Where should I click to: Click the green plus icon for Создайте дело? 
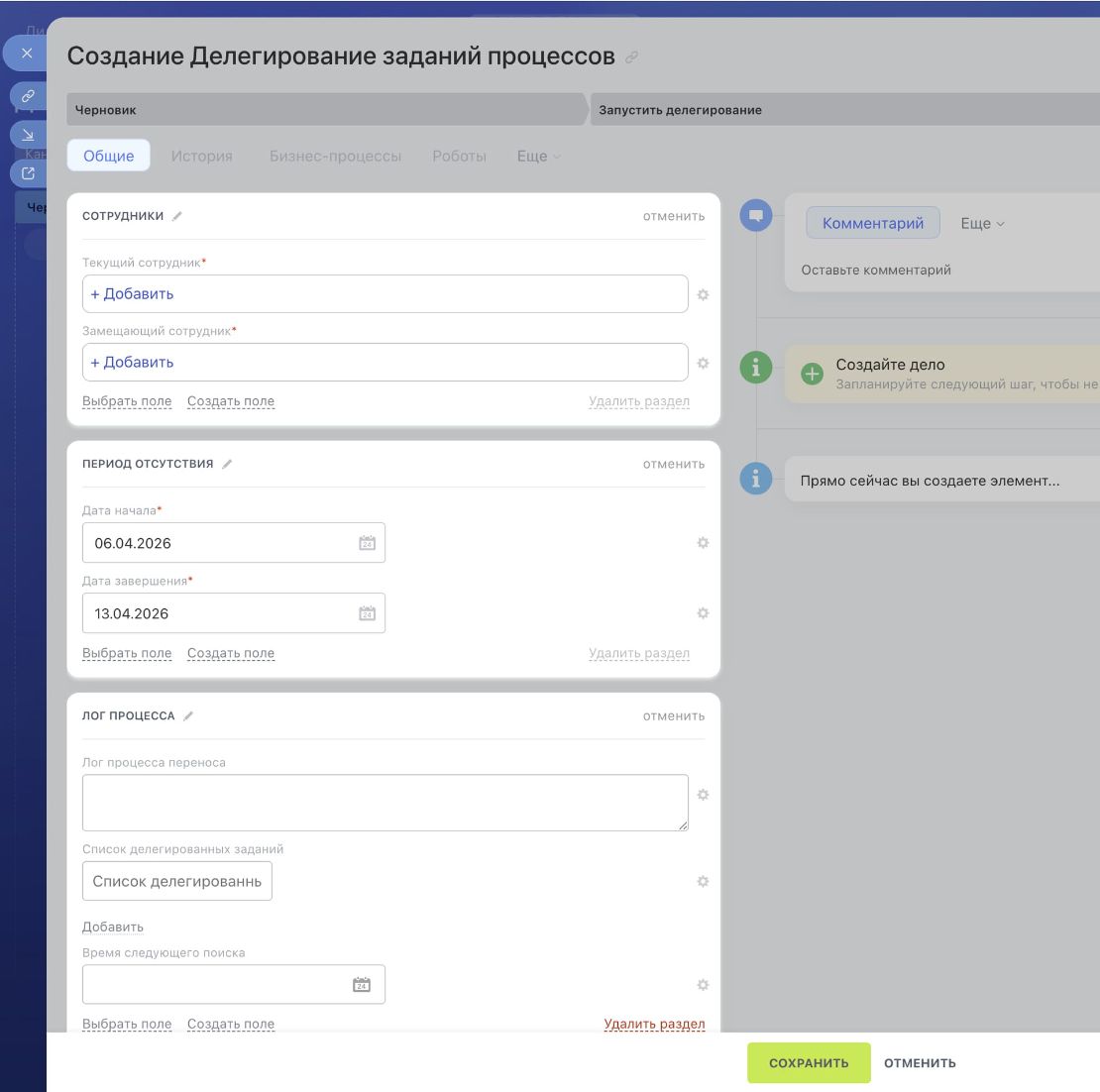tap(812, 374)
